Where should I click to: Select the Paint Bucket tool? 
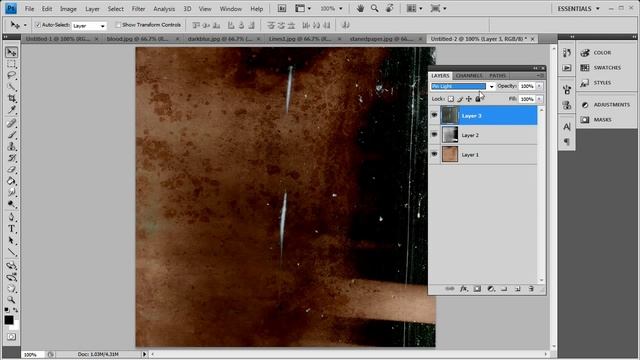(x=11, y=180)
